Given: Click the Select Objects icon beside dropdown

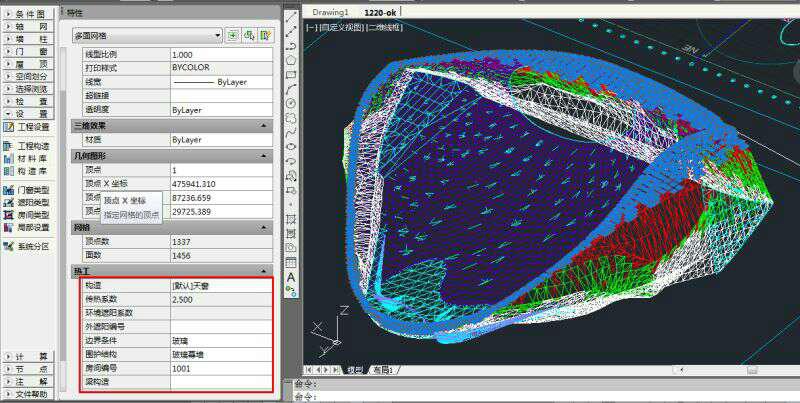Looking at the screenshot, I should tap(249, 35).
